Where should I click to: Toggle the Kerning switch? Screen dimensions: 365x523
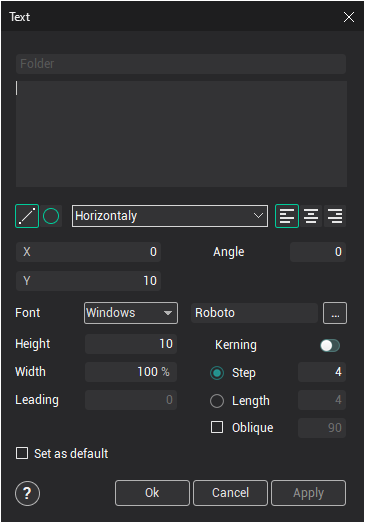click(330, 346)
